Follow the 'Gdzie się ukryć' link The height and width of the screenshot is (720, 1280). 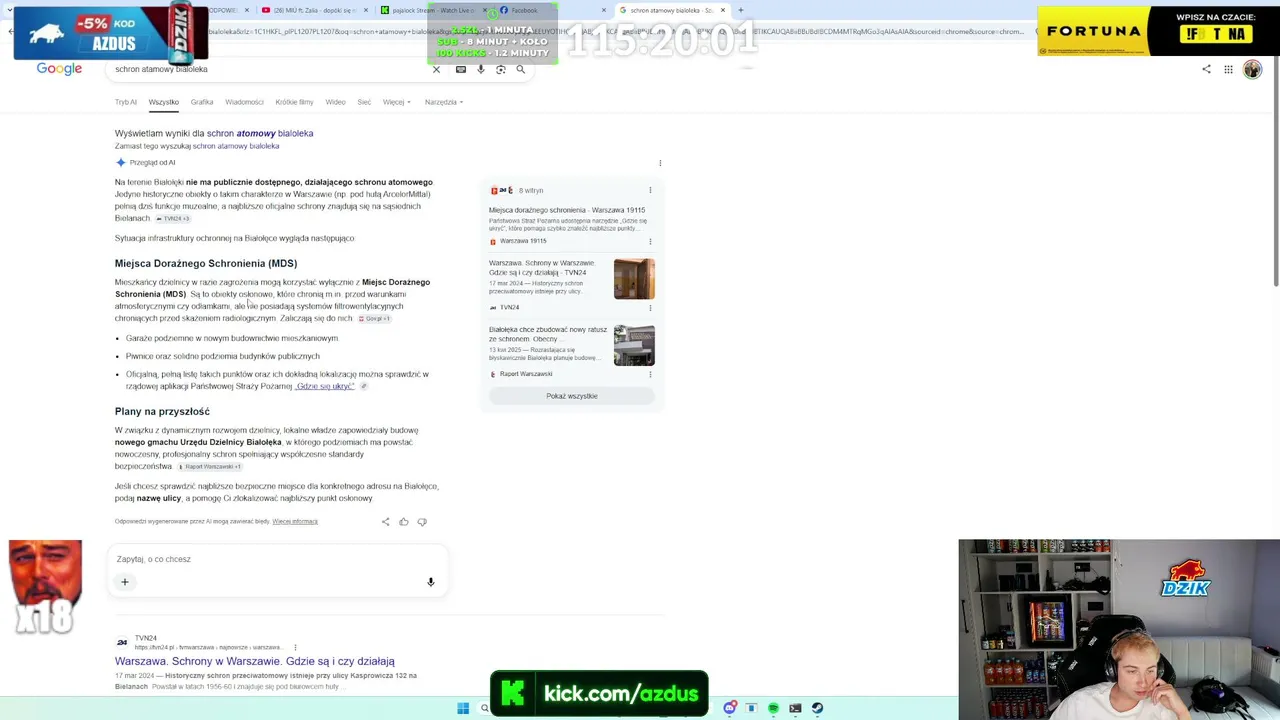click(x=325, y=386)
